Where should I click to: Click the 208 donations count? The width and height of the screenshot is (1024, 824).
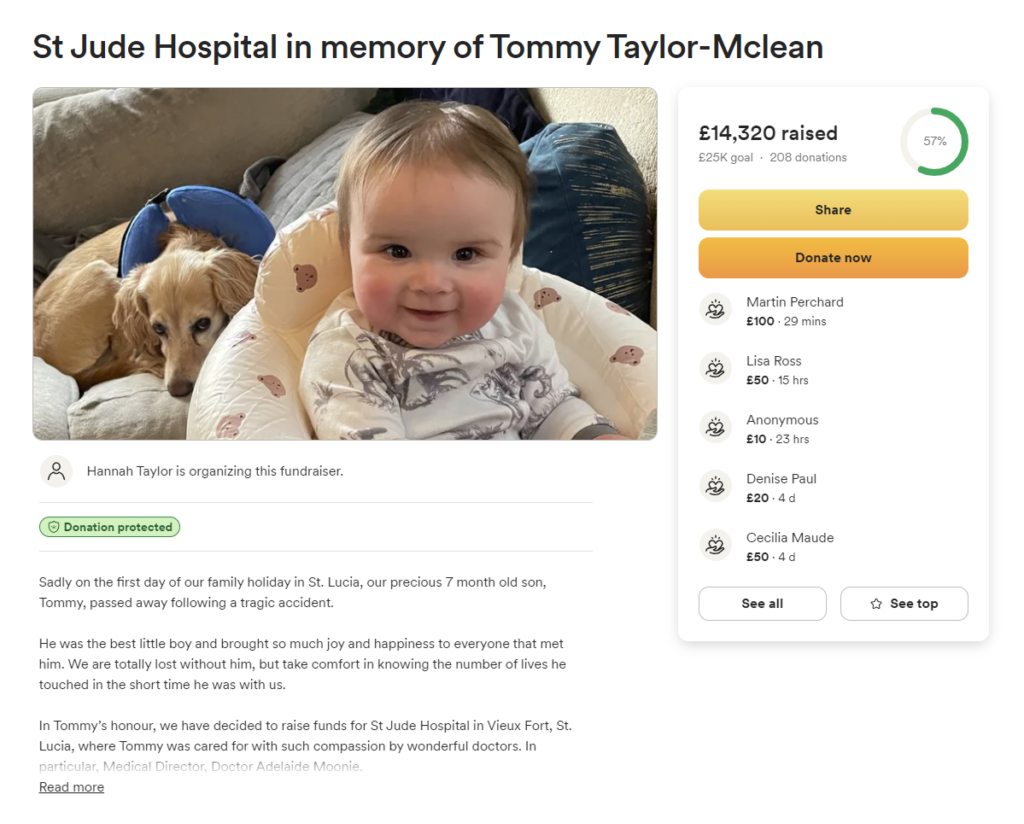click(808, 157)
